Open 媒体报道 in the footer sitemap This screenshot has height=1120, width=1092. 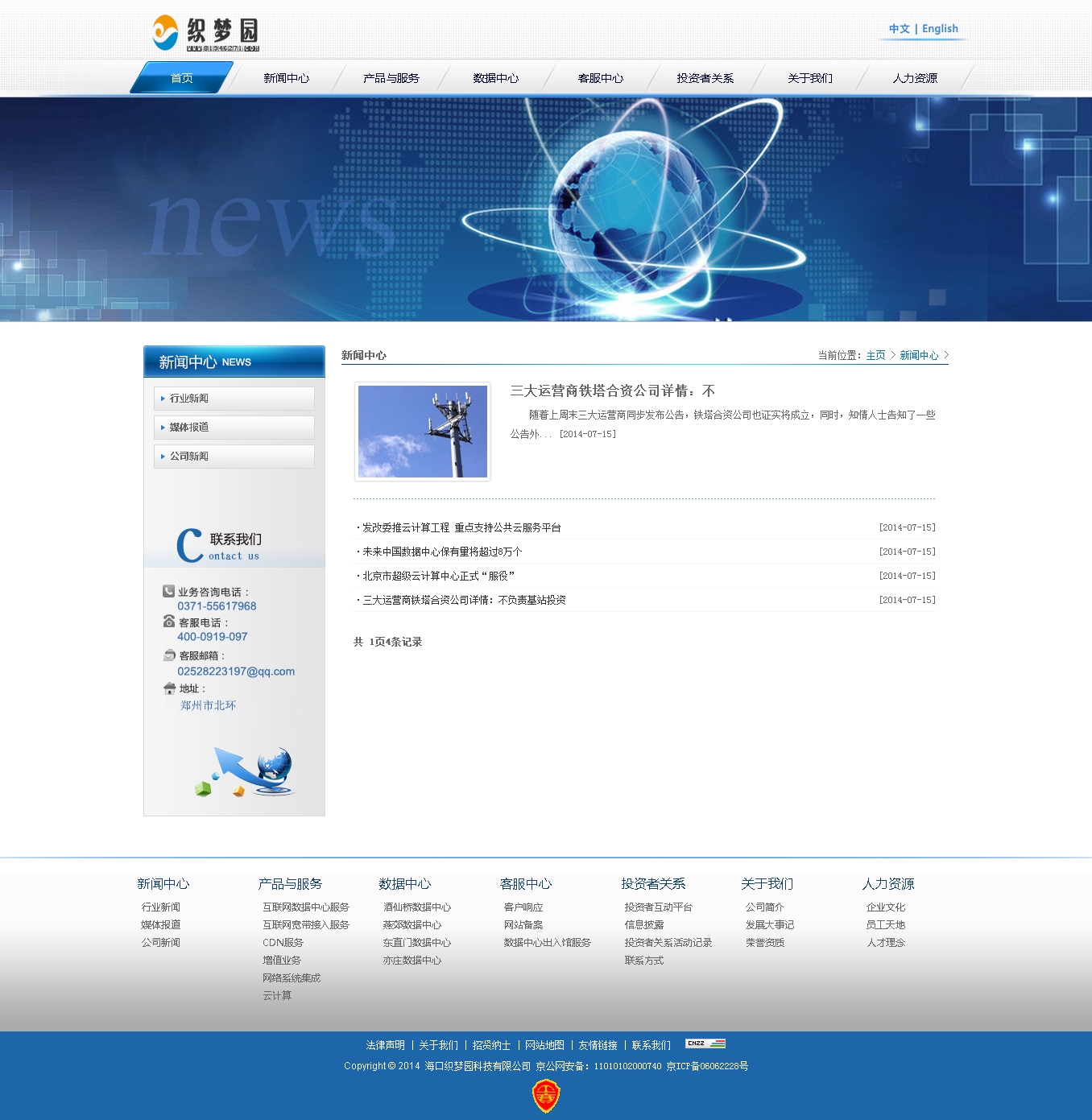161,925
